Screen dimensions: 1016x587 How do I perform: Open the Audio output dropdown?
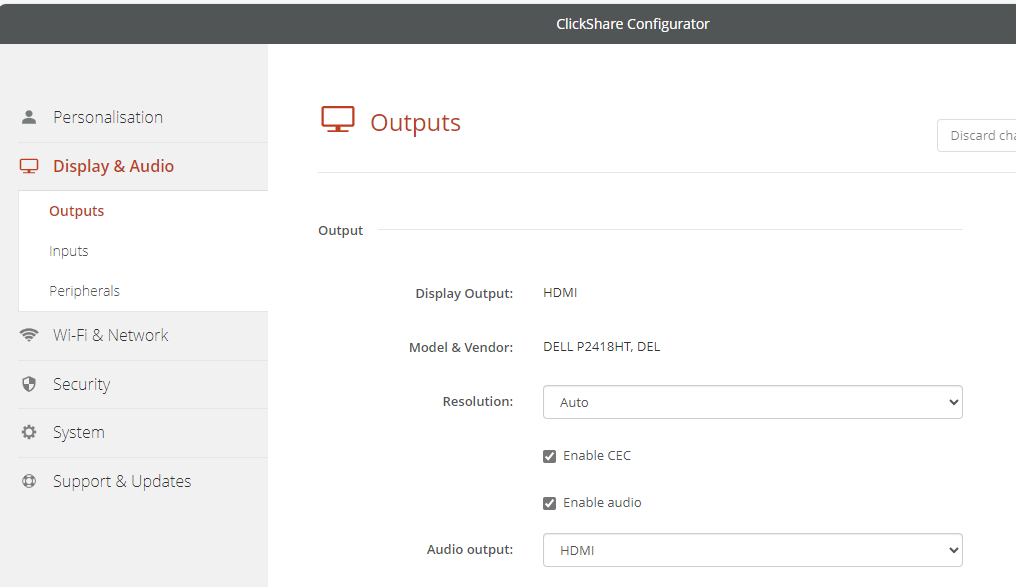click(752, 550)
